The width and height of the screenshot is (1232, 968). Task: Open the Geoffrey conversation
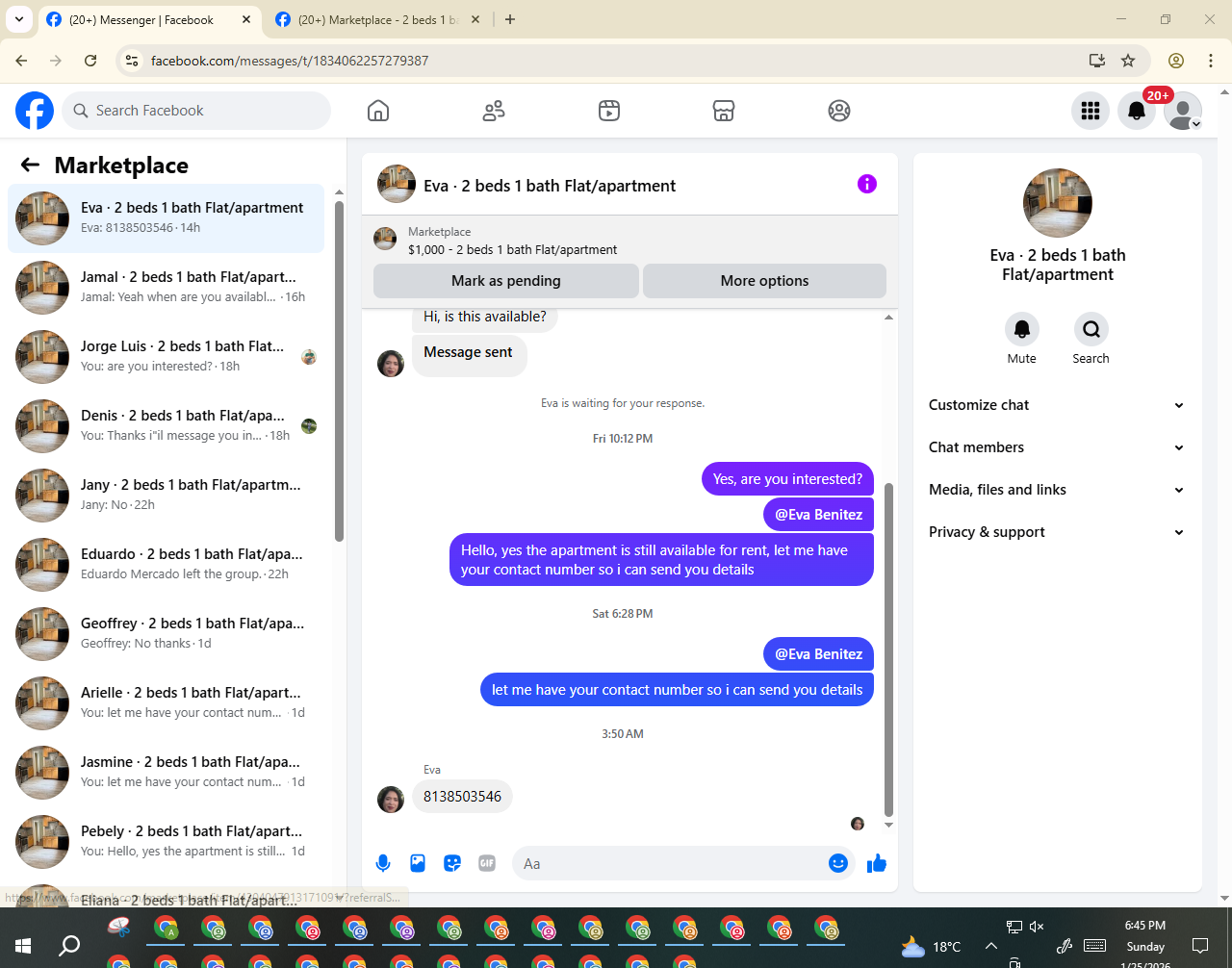pyautogui.click(x=167, y=634)
